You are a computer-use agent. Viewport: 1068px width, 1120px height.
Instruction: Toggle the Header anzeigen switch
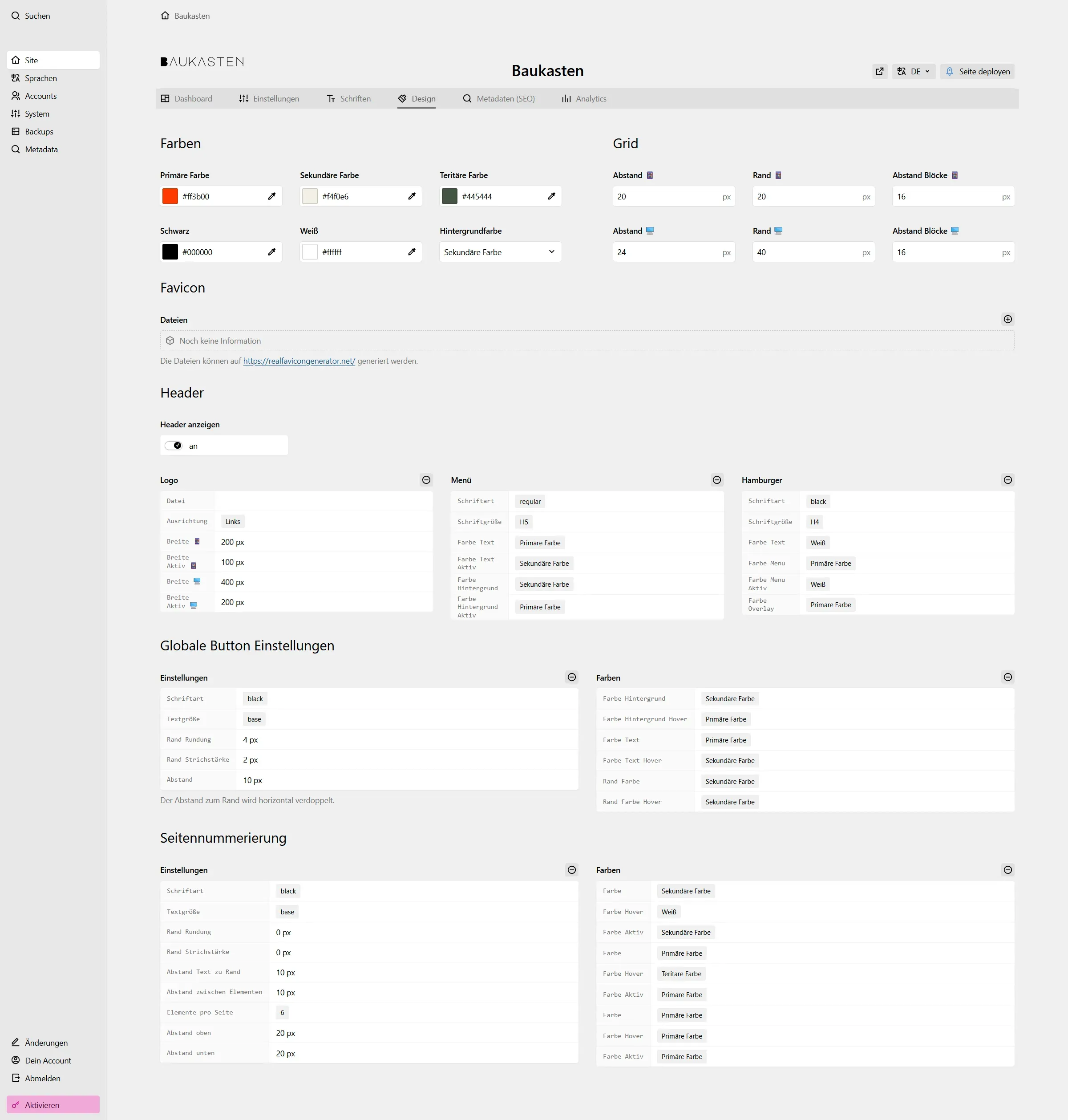pos(174,446)
